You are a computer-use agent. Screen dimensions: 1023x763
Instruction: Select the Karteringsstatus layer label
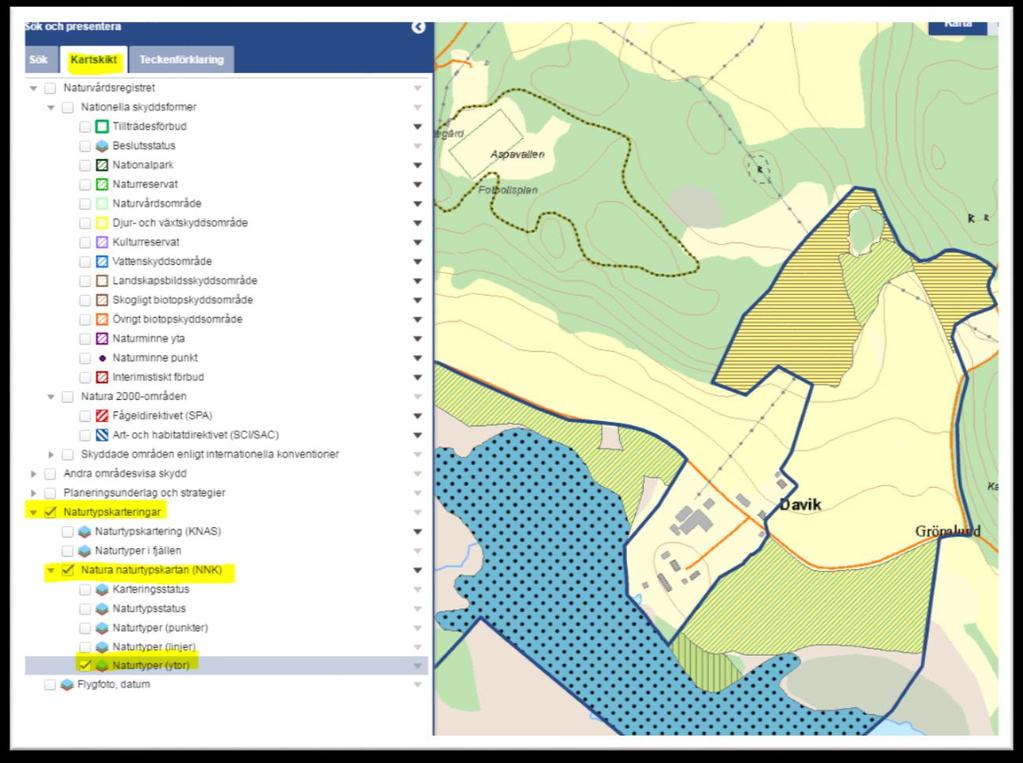151,589
